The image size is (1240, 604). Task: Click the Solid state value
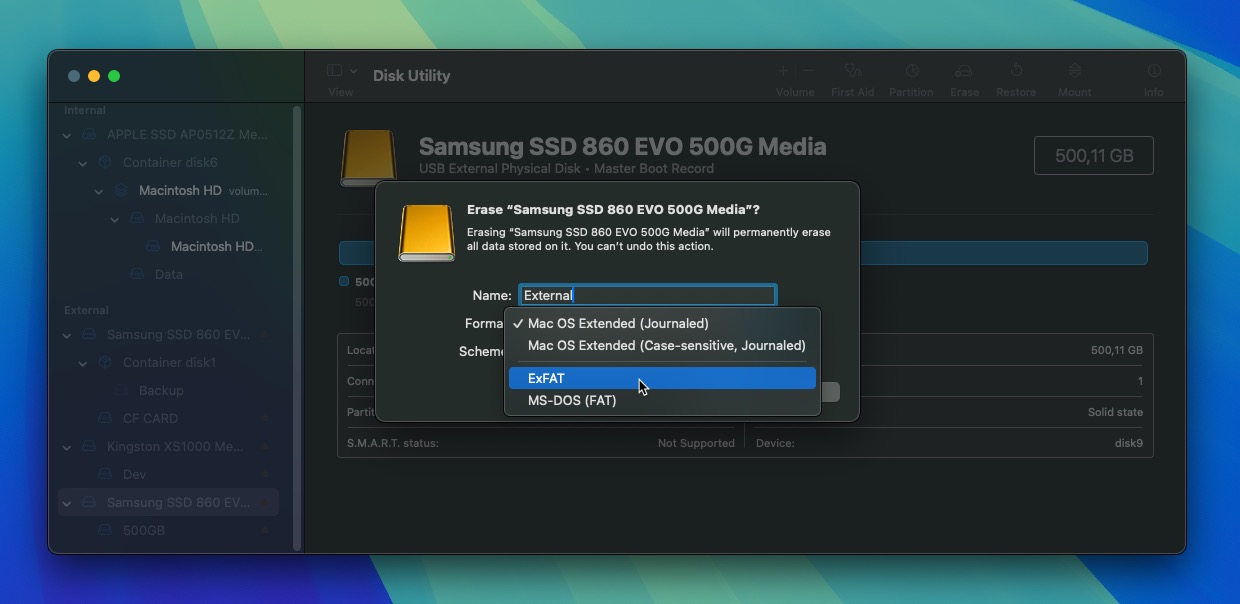pyautogui.click(x=1115, y=412)
